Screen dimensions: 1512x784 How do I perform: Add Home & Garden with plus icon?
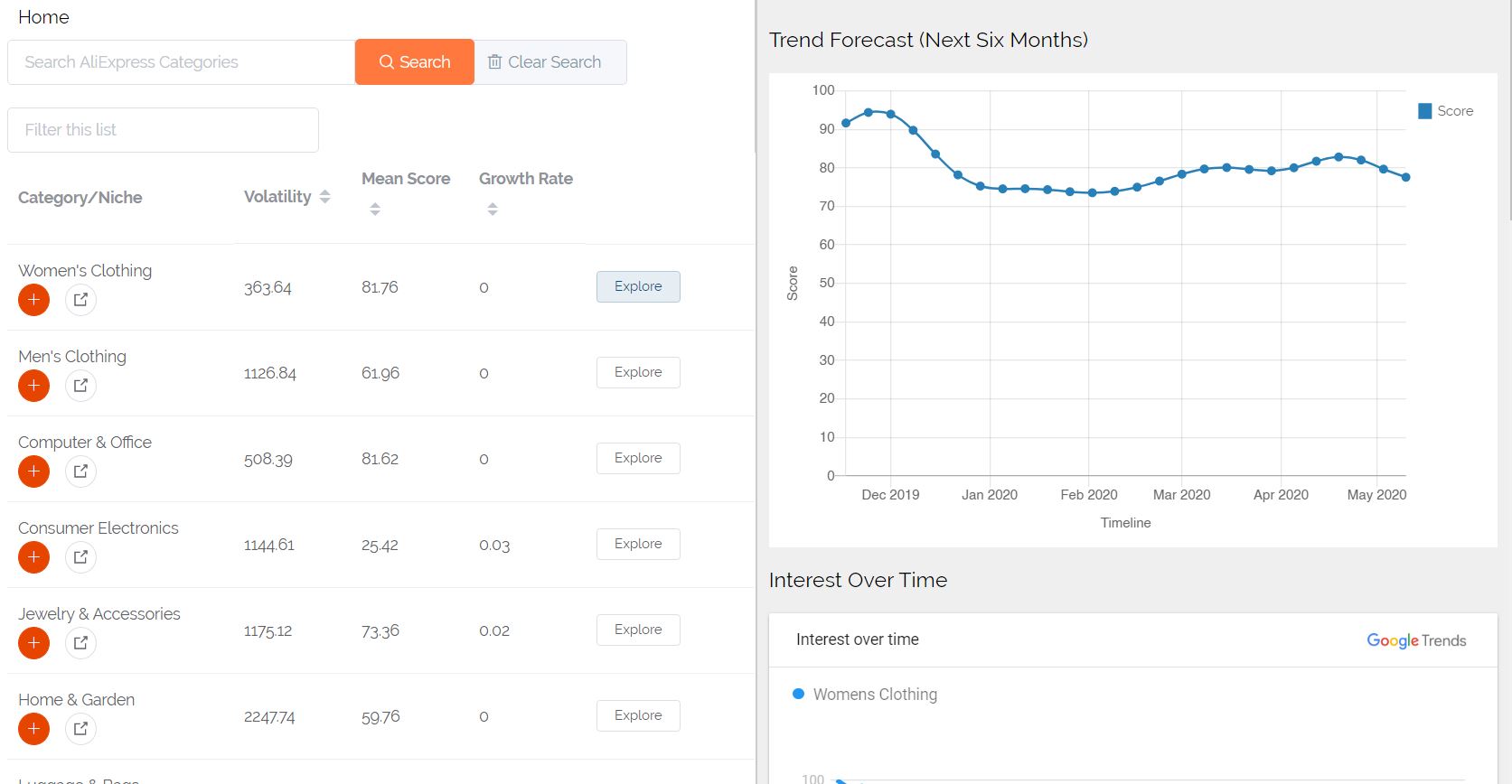coord(33,729)
